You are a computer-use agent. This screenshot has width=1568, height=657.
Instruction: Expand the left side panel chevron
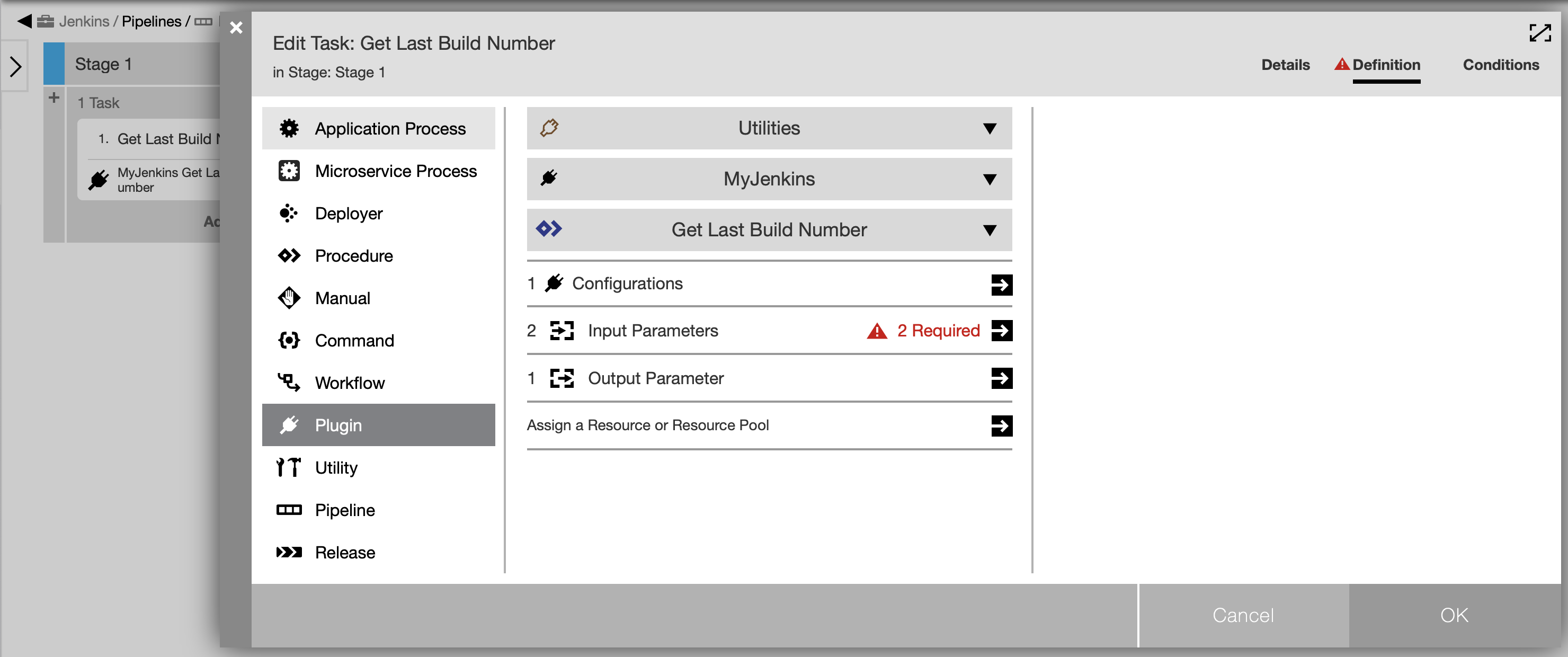pos(15,66)
